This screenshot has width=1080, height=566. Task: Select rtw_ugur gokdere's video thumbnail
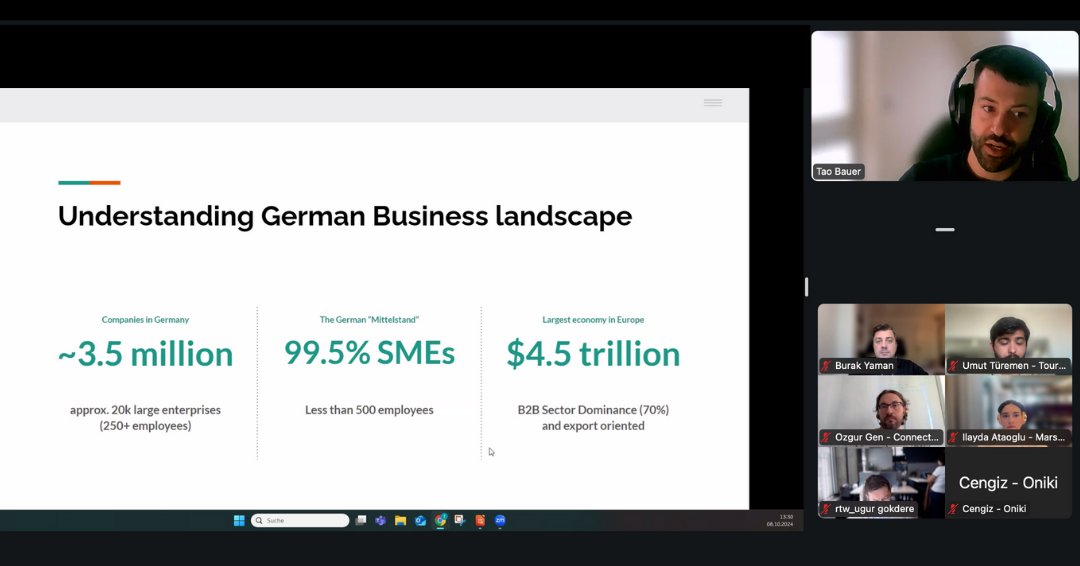(882, 482)
